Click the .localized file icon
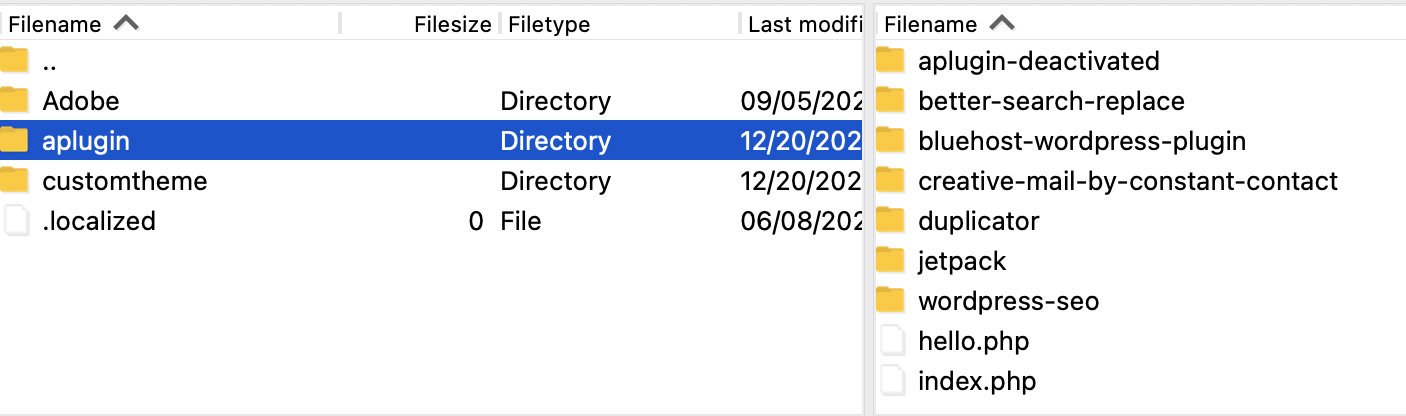This screenshot has width=1406, height=416. point(16,221)
